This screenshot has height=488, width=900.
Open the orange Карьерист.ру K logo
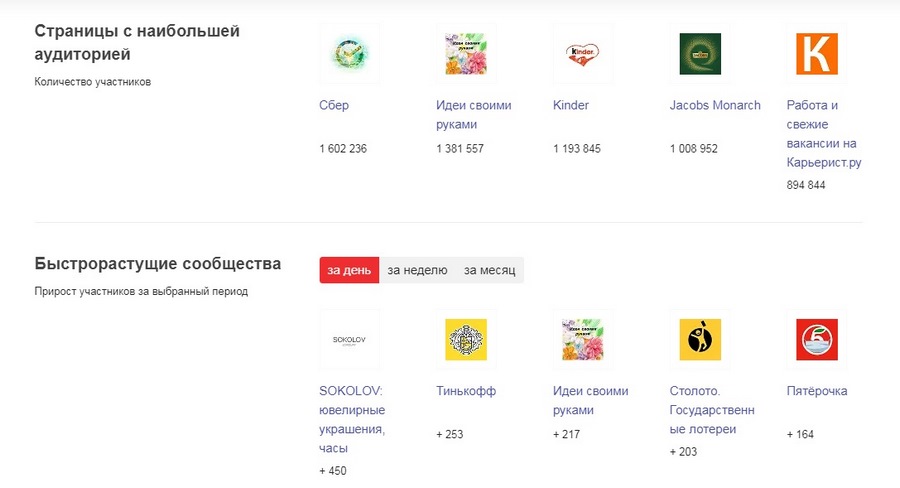[816, 54]
